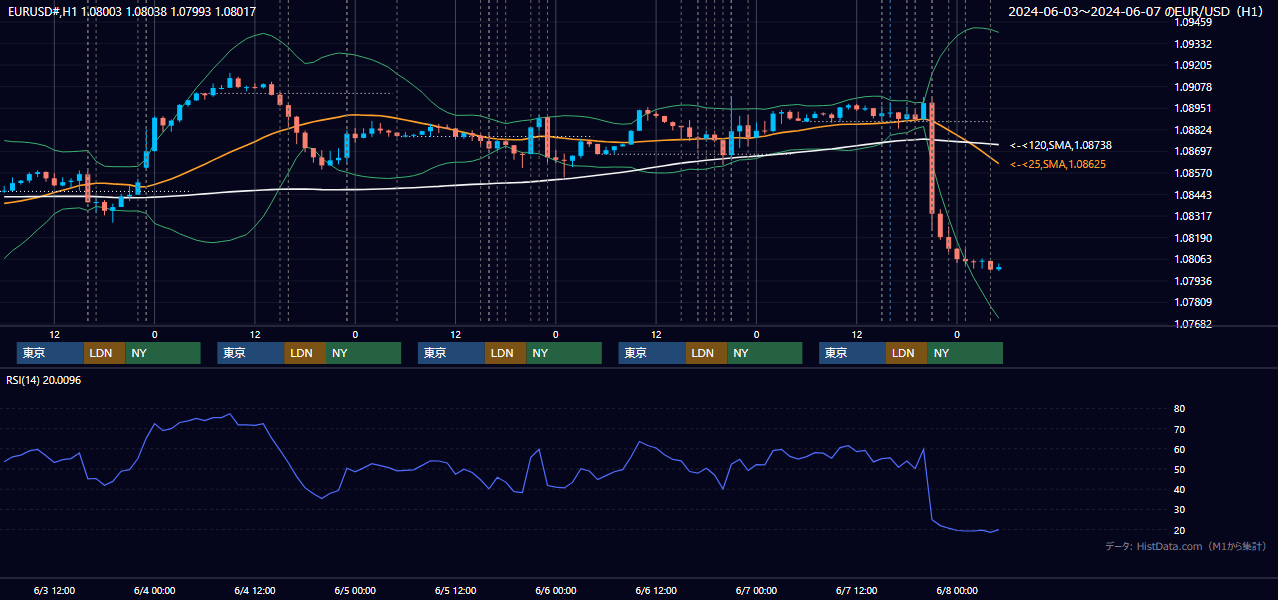Click RSI scale value 40

(1179, 489)
